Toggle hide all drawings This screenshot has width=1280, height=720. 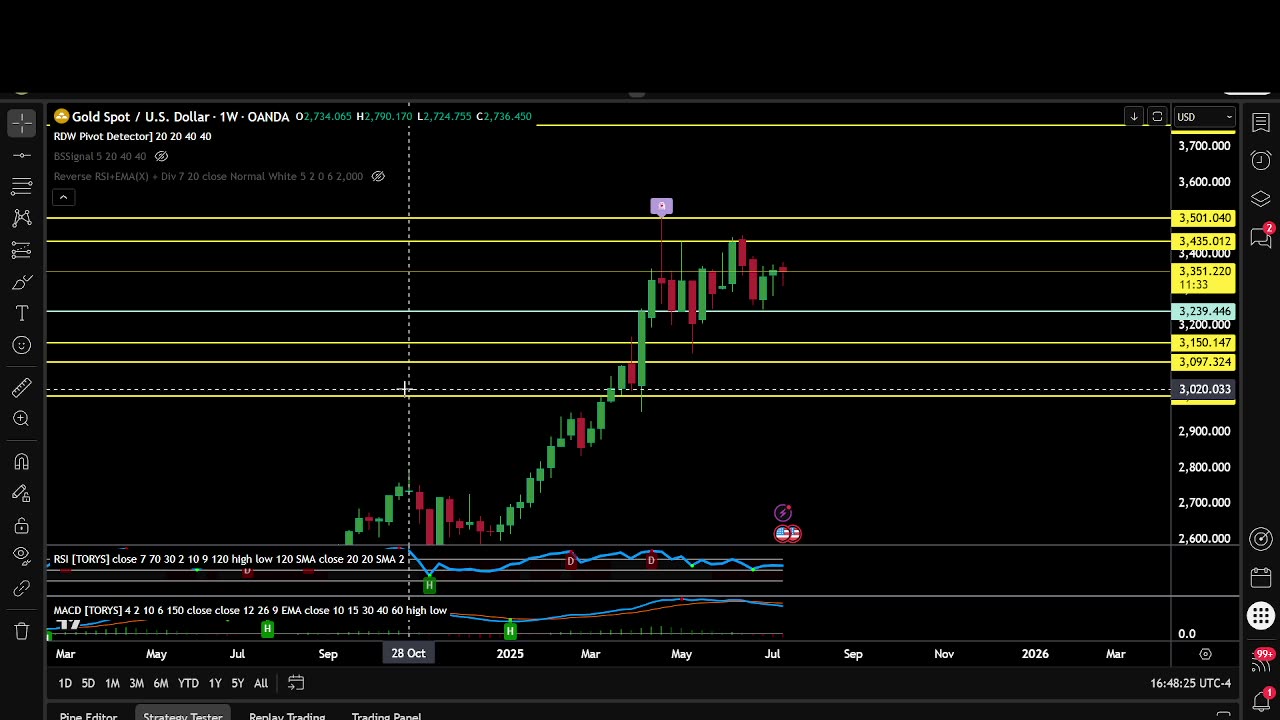pyautogui.click(x=21, y=556)
